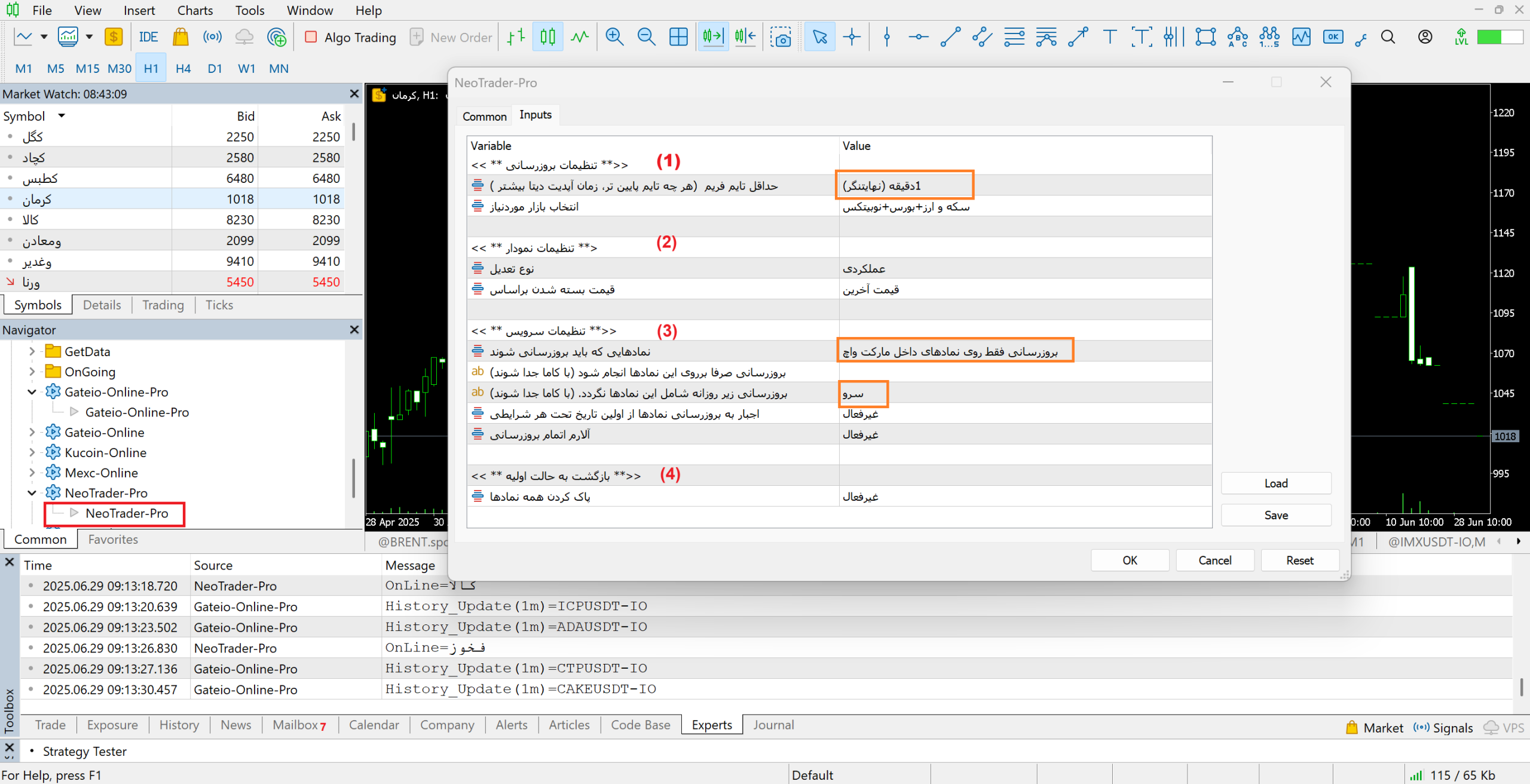The image size is (1530, 784).
Task: Draw a trendline with the trendline tool
Action: (950, 37)
